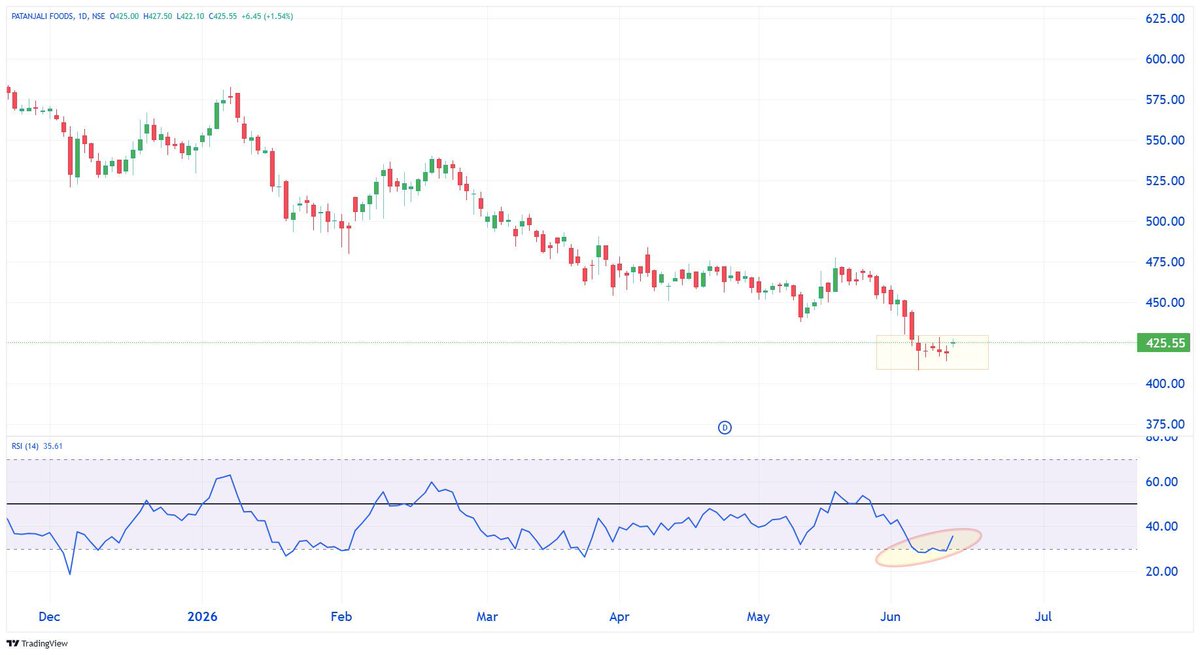The width and height of the screenshot is (1200, 655).
Task: Click 550.00 on the price axis
Action: (1163, 140)
